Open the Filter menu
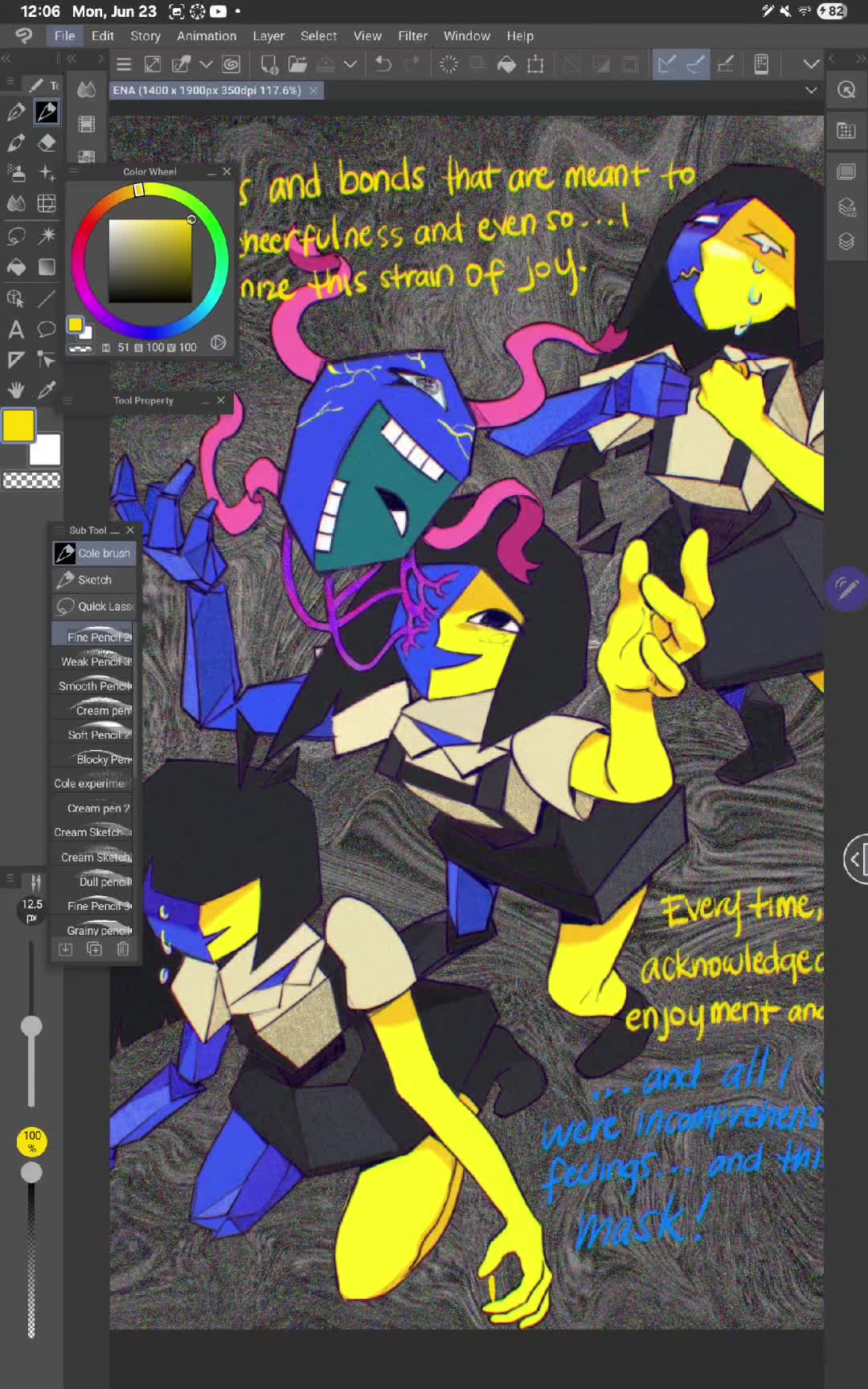Screen dimensions: 868x1389 [x=412, y=35]
